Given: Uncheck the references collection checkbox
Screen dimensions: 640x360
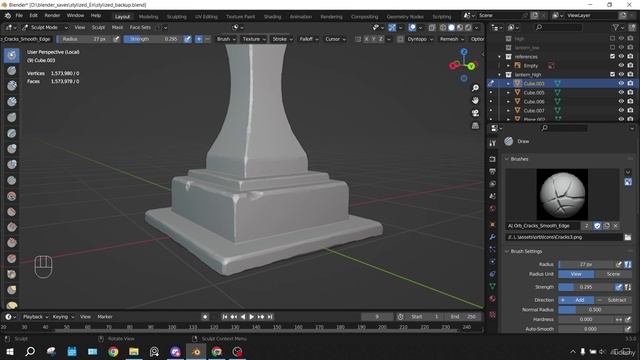Looking at the screenshot, I should (x=612, y=56).
